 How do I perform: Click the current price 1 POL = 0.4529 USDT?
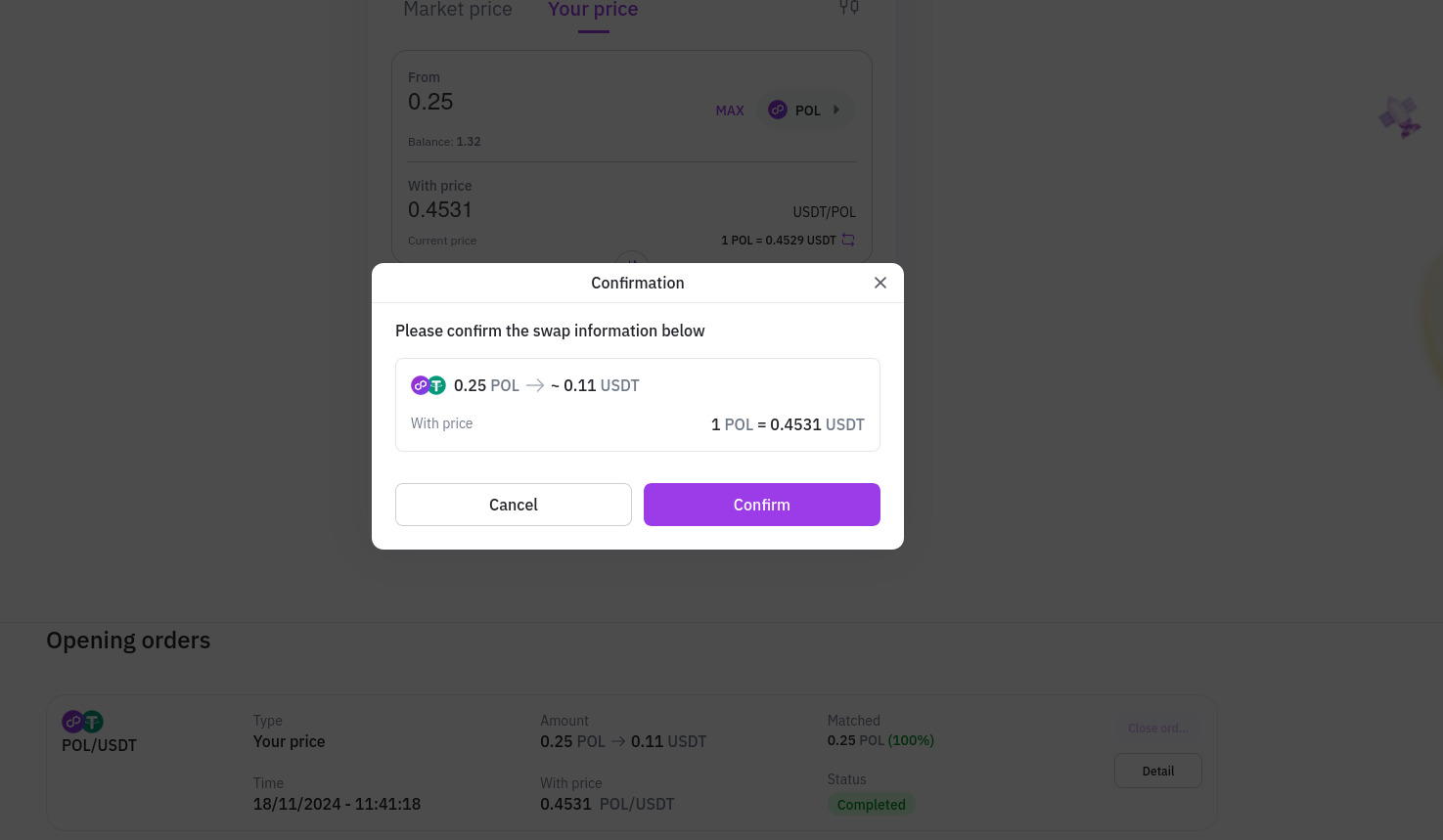tap(778, 241)
